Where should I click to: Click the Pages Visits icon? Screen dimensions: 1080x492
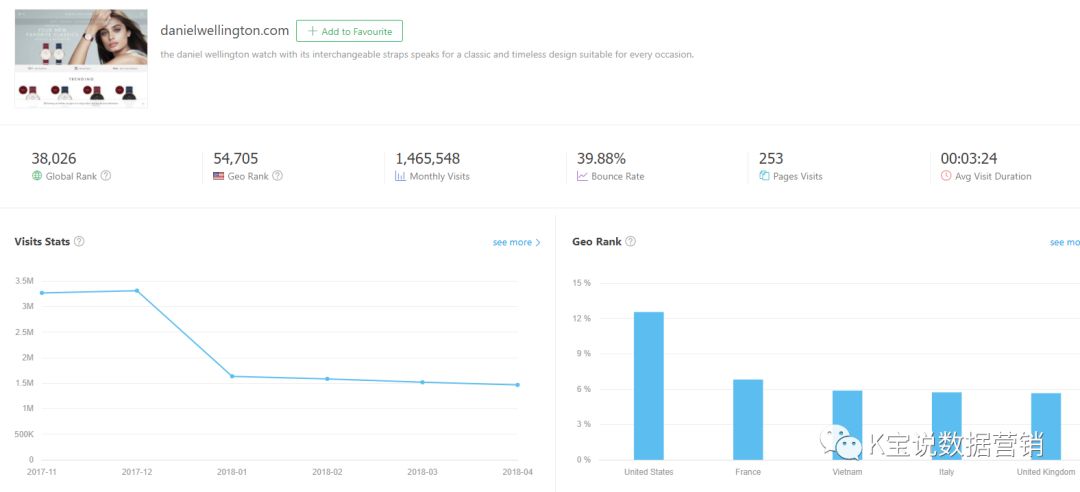764,176
